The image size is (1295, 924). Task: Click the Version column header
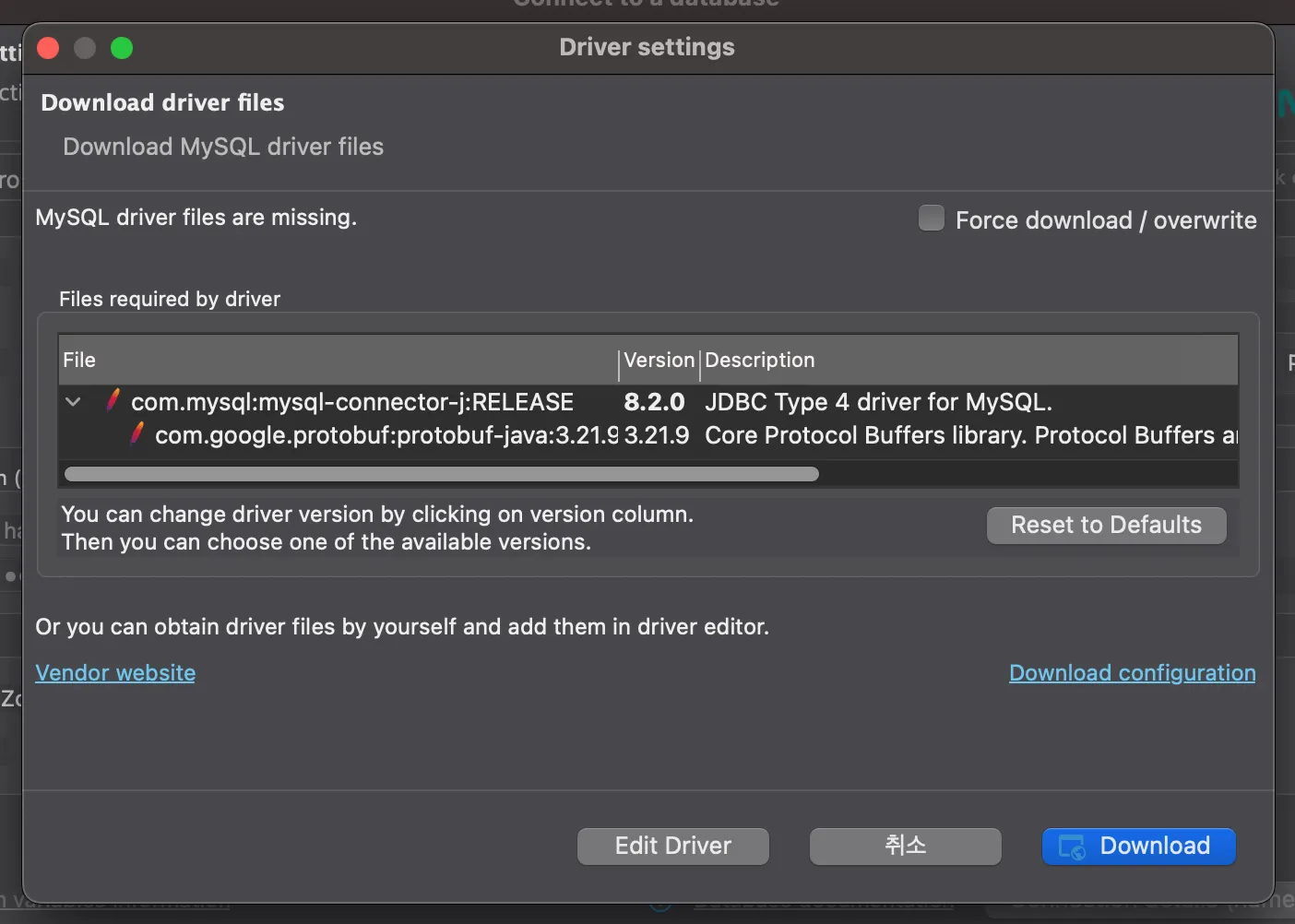click(x=659, y=361)
